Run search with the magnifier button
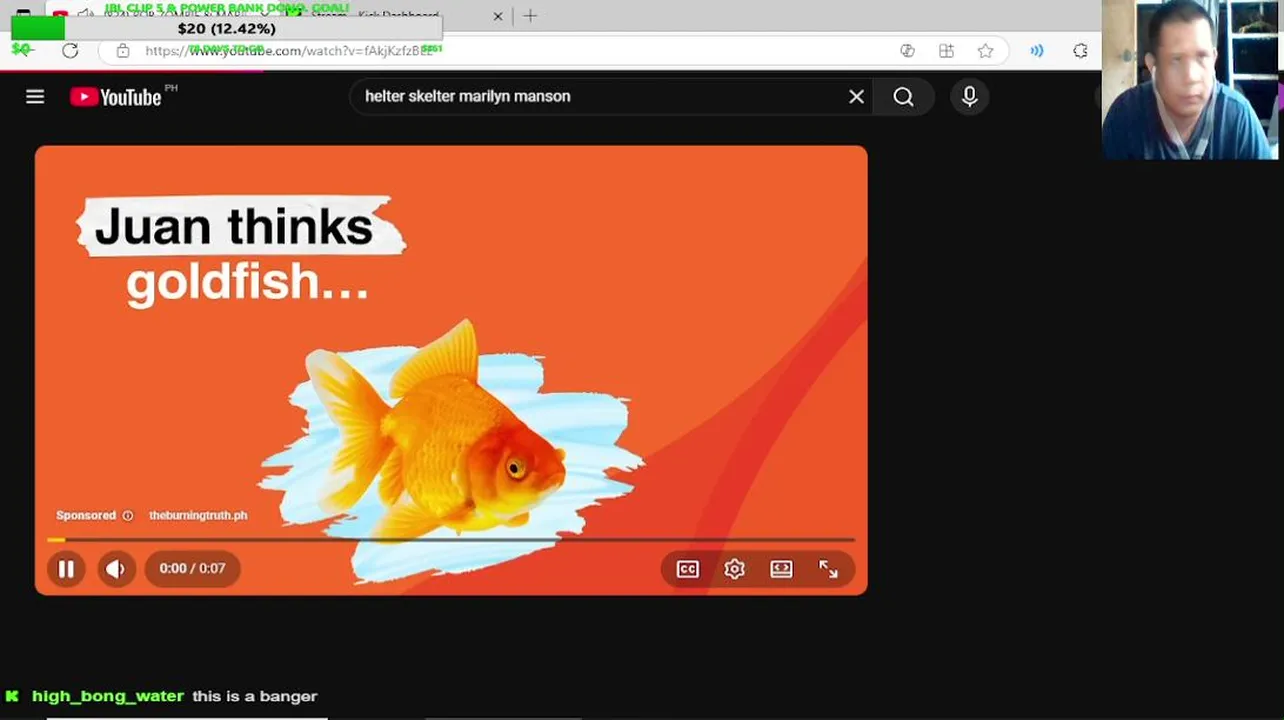Viewport: 1284px width, 720px height. [903, 97]
